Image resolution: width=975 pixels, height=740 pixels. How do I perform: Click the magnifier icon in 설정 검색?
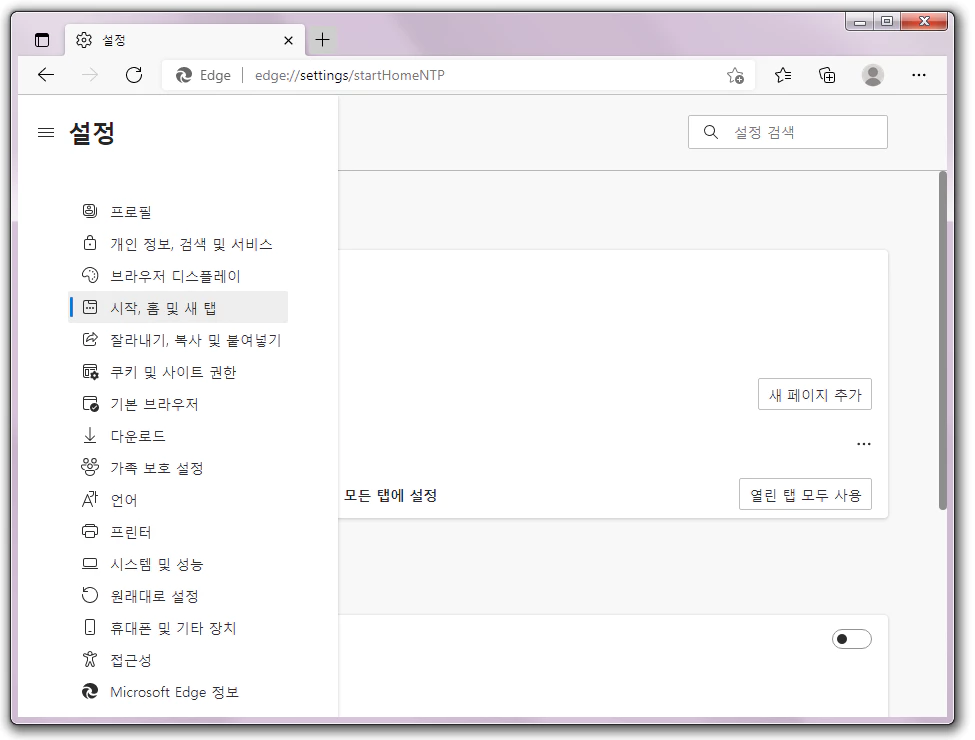pos(711,132)
